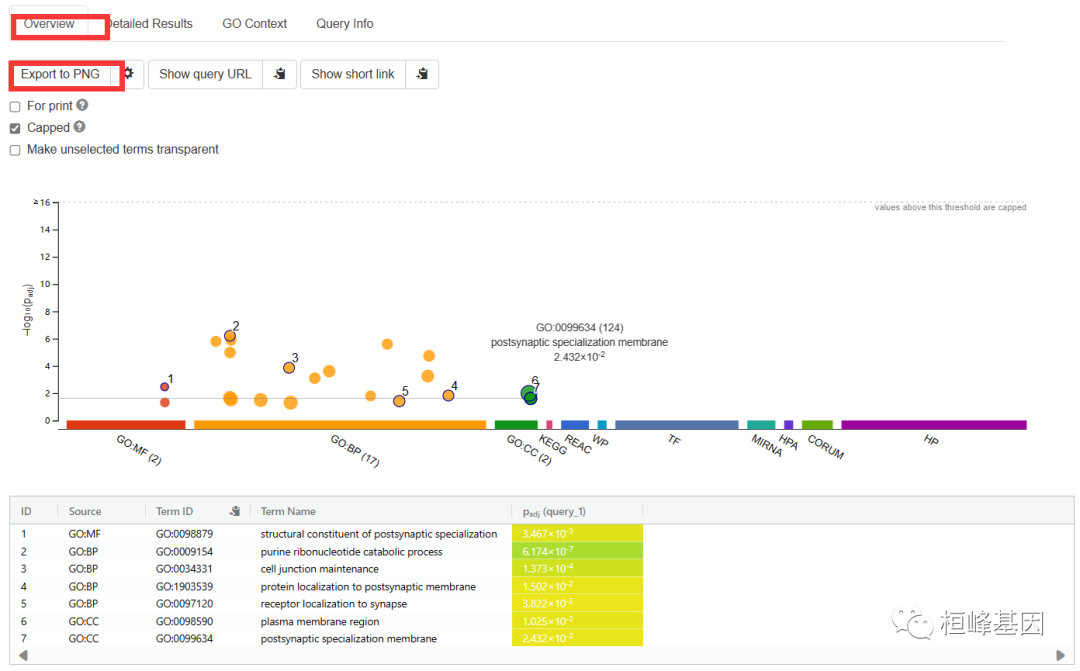Switch to the GO Context tab

(x=254, y=23)
